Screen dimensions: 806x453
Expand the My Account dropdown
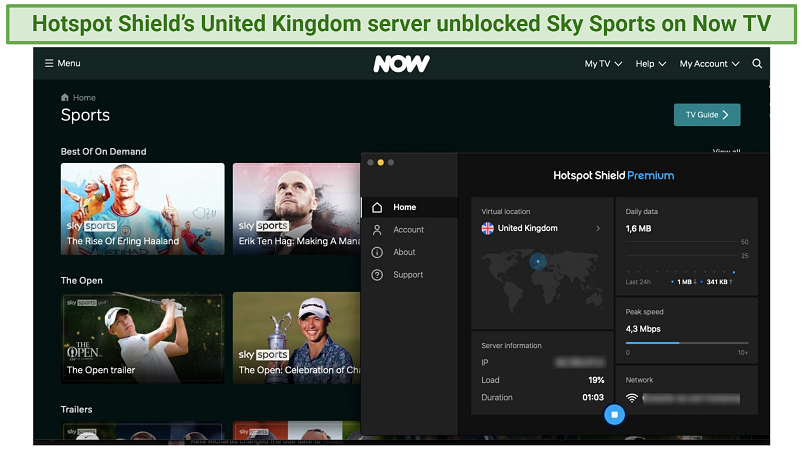(709, 64)
